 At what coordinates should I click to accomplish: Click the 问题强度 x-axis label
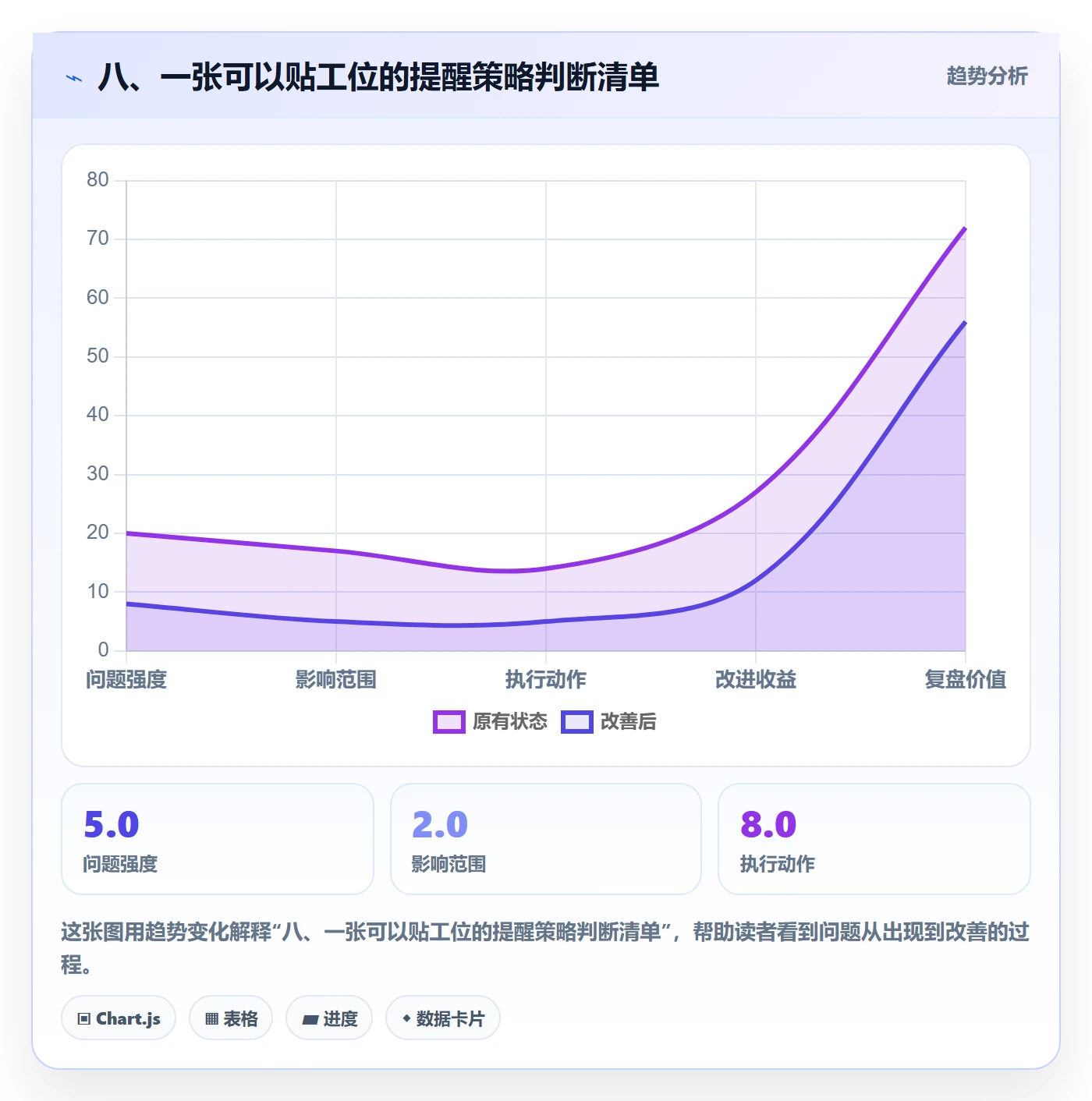[126, 680]
